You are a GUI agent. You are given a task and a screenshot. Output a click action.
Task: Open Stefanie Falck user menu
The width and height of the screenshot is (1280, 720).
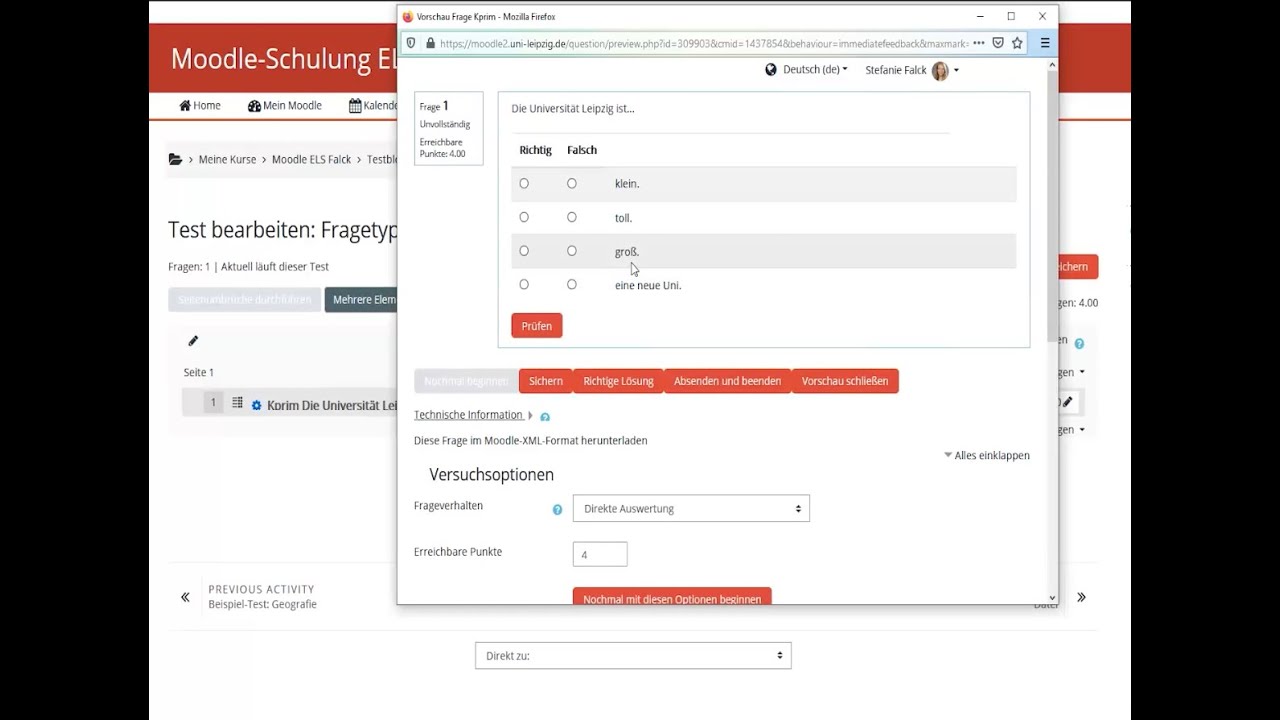(912, 70)
